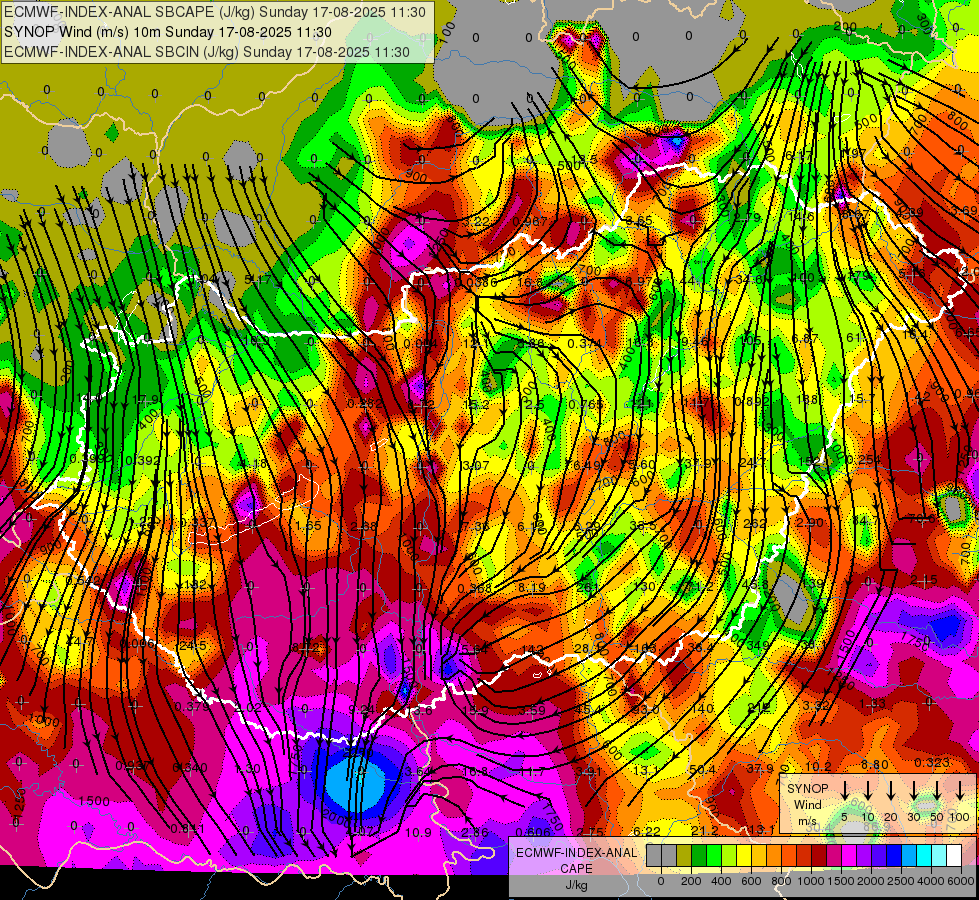Click the 16.4 value on the map
979x900 pixels.
click(x=915, y=335)
